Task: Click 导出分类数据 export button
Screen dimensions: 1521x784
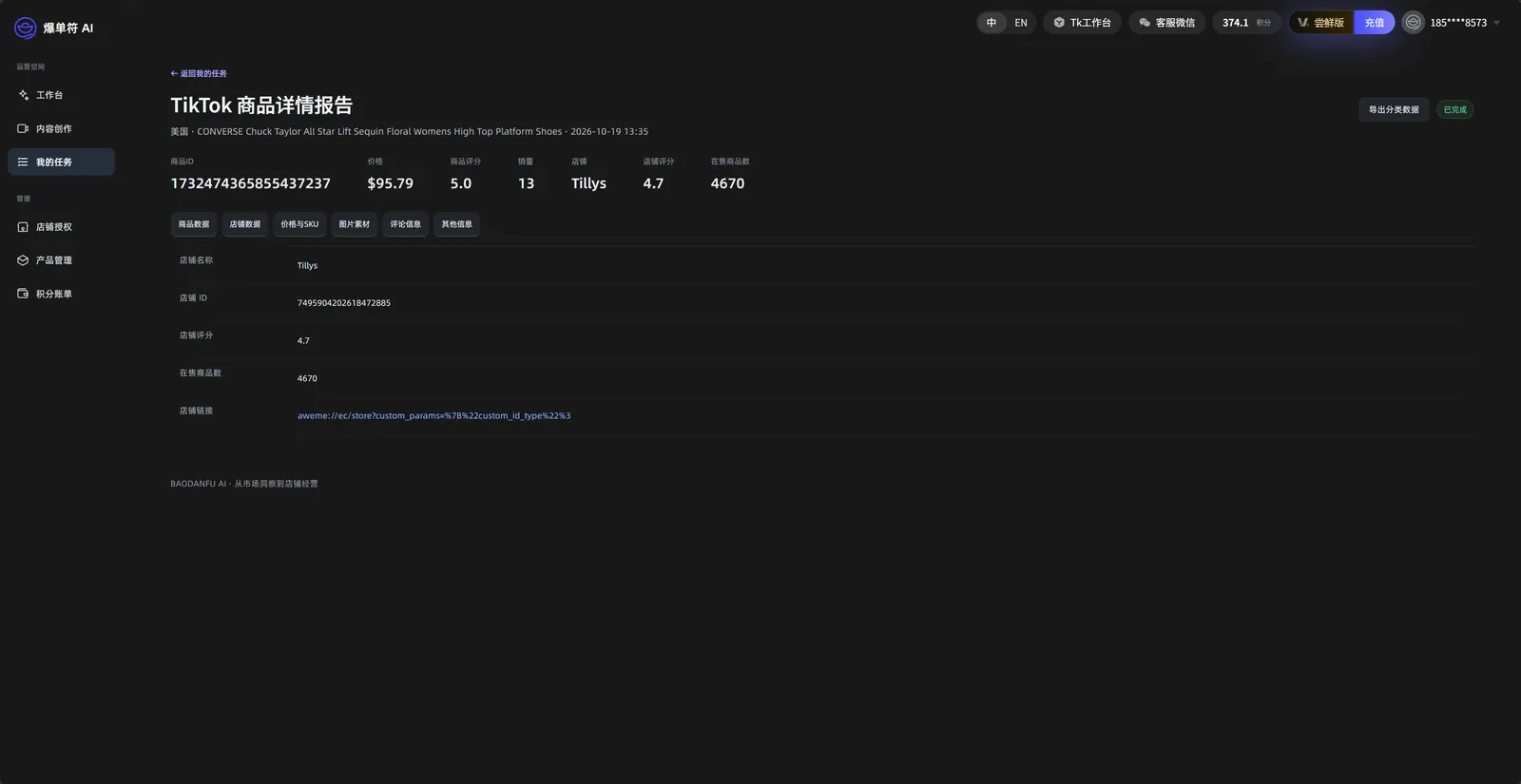Action: coord(1394,109)
